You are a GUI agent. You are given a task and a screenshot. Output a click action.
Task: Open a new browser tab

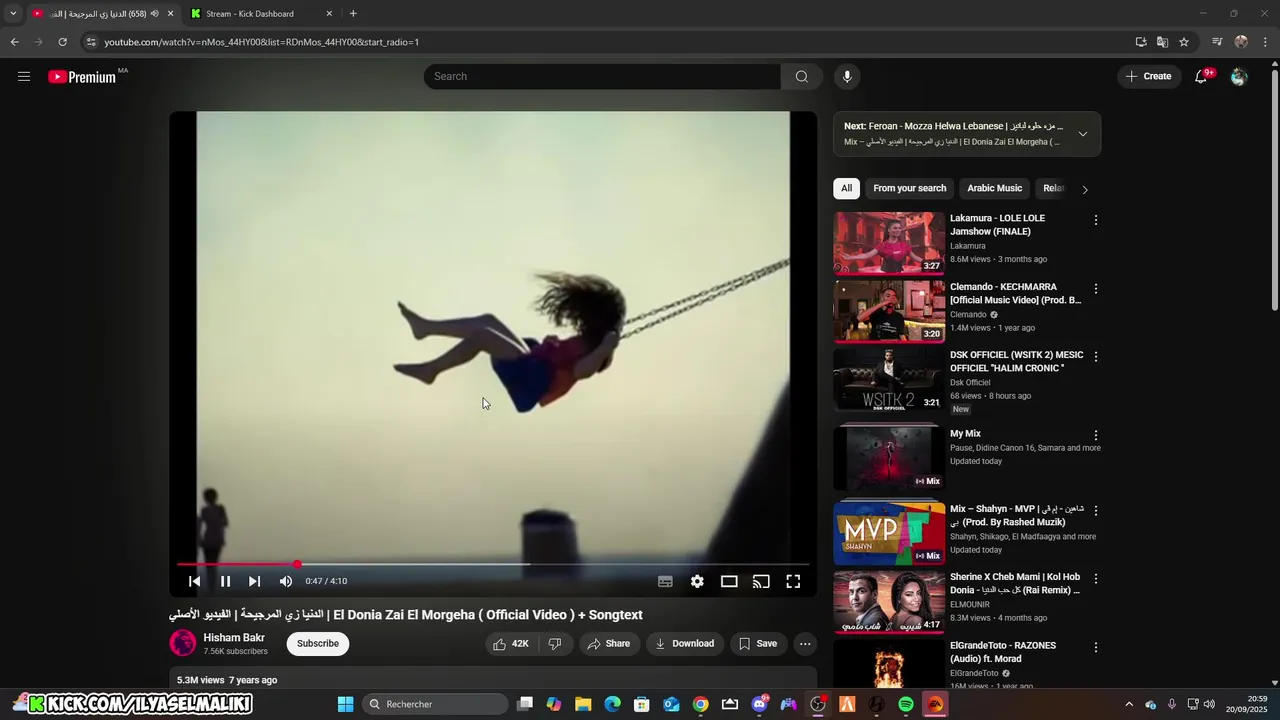pos(353,14)
